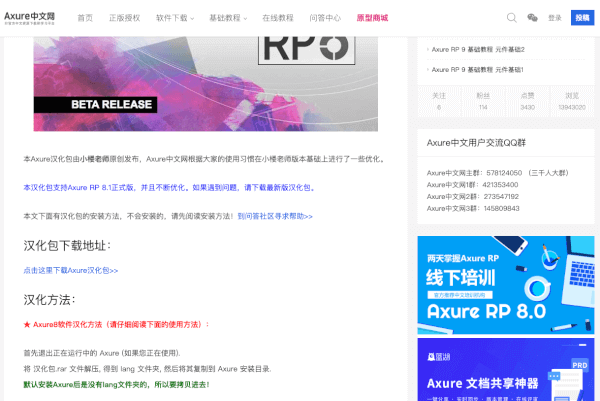
Task: Click the 登录 login link
Action: pyautogui.click(x=554, y=18)
